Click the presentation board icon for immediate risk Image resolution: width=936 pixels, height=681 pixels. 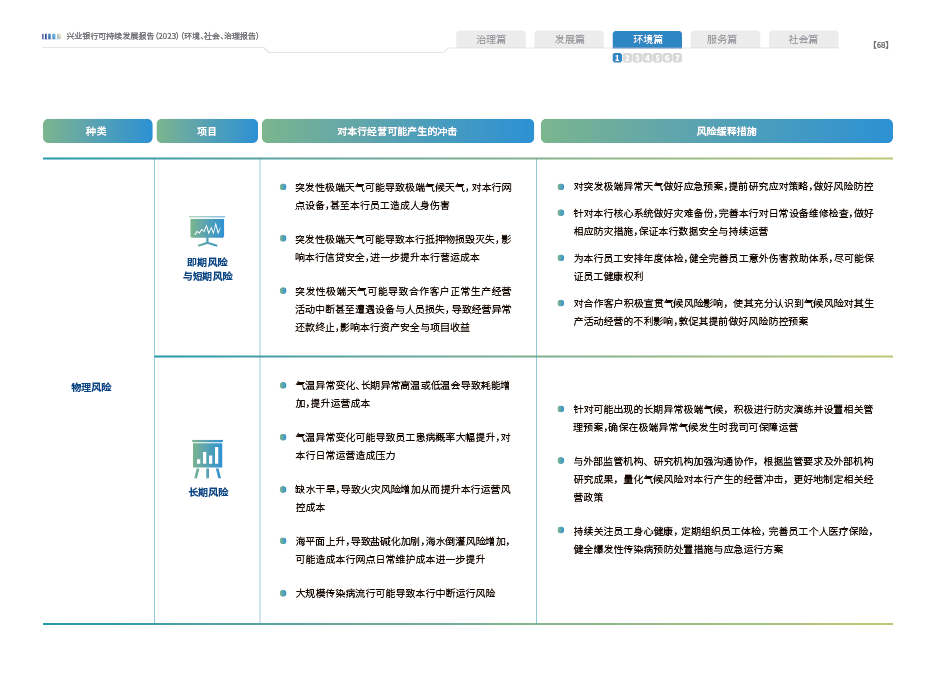click(208, 231)
